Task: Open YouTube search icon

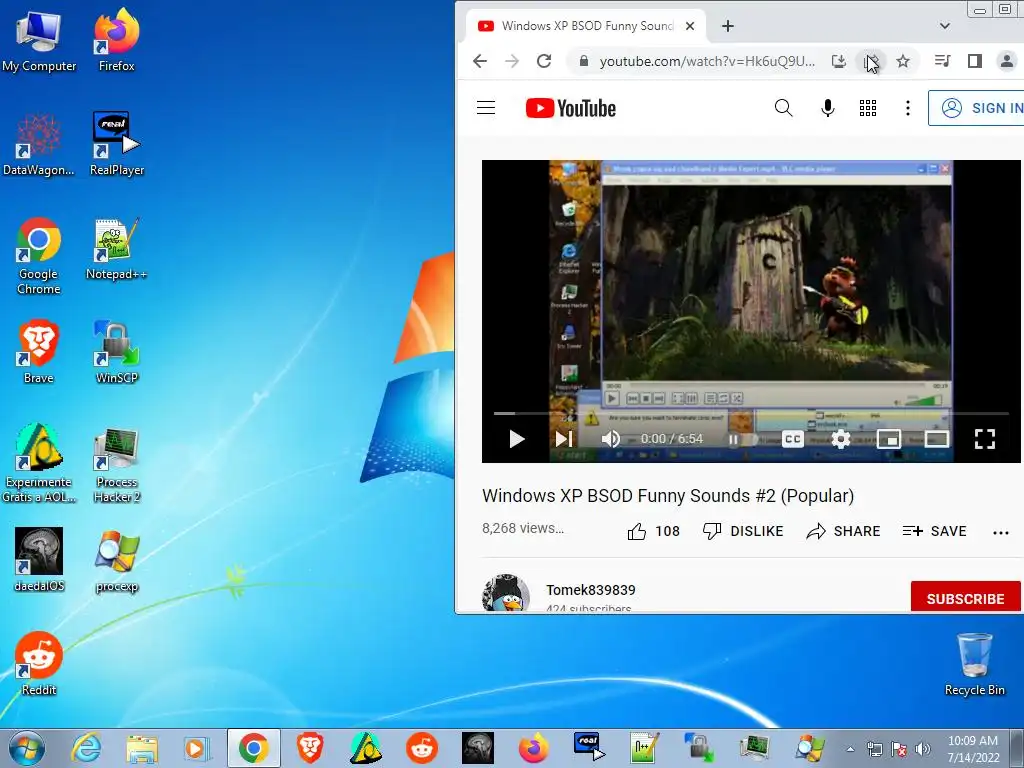Action: click(x=783, y=108)
